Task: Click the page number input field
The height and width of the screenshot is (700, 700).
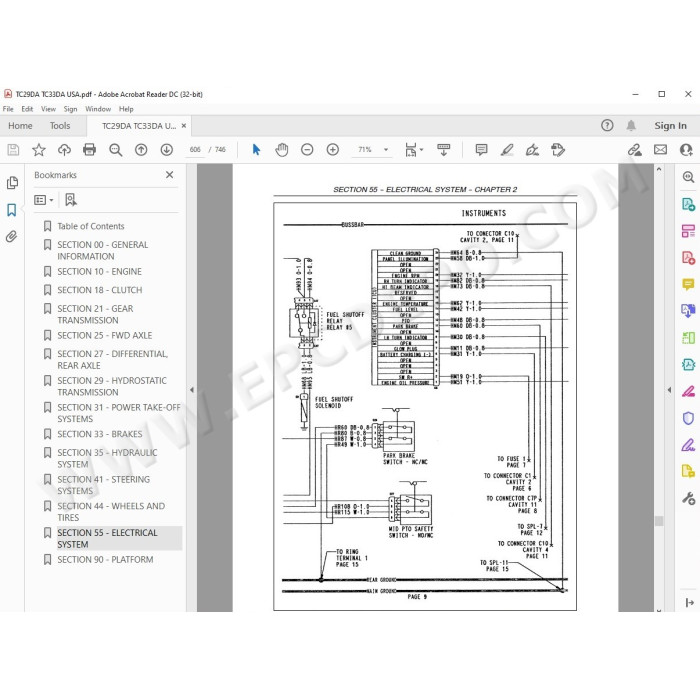Action: (x=195, y=150)
